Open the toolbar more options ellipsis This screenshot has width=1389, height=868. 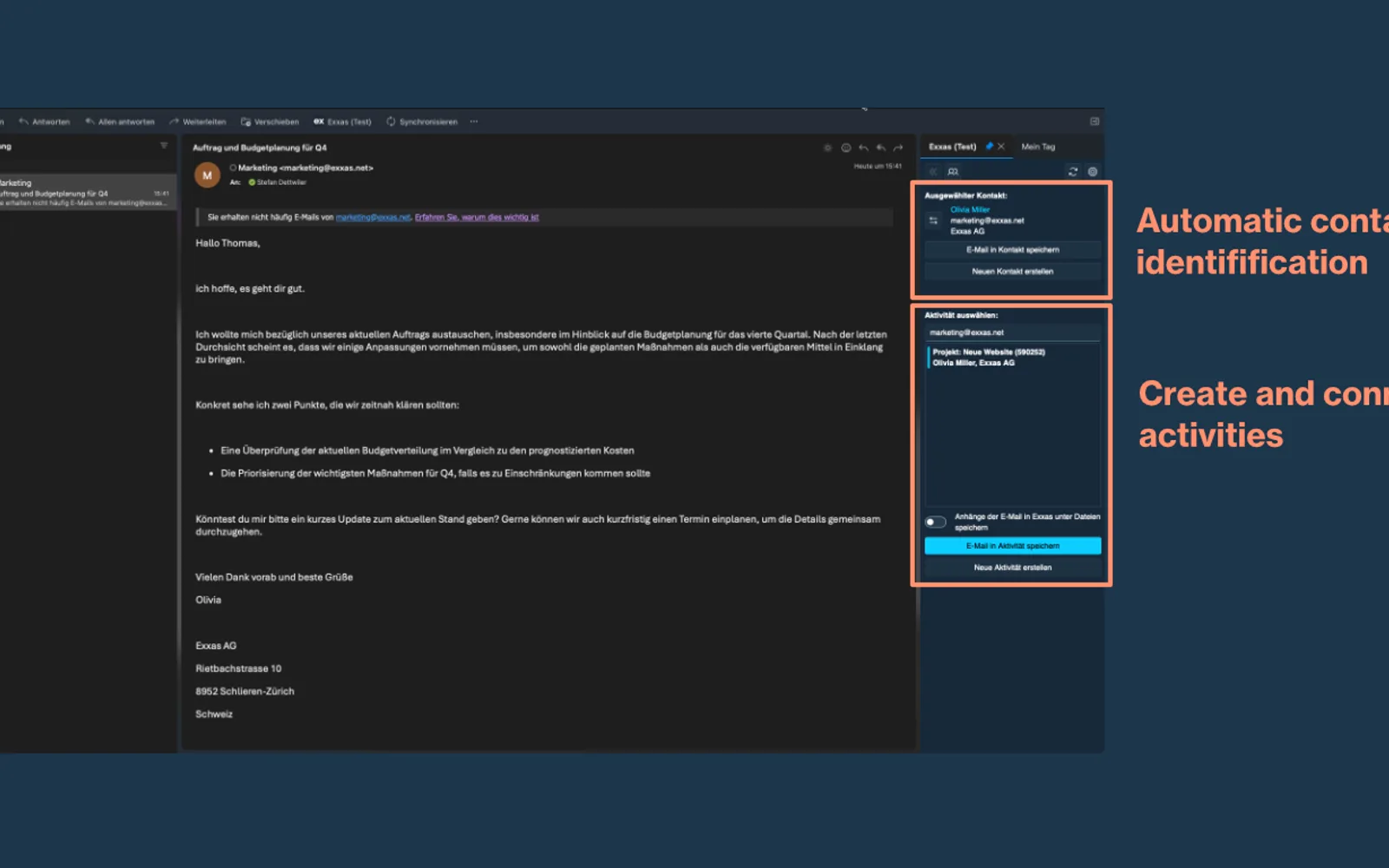pos(474,122)
